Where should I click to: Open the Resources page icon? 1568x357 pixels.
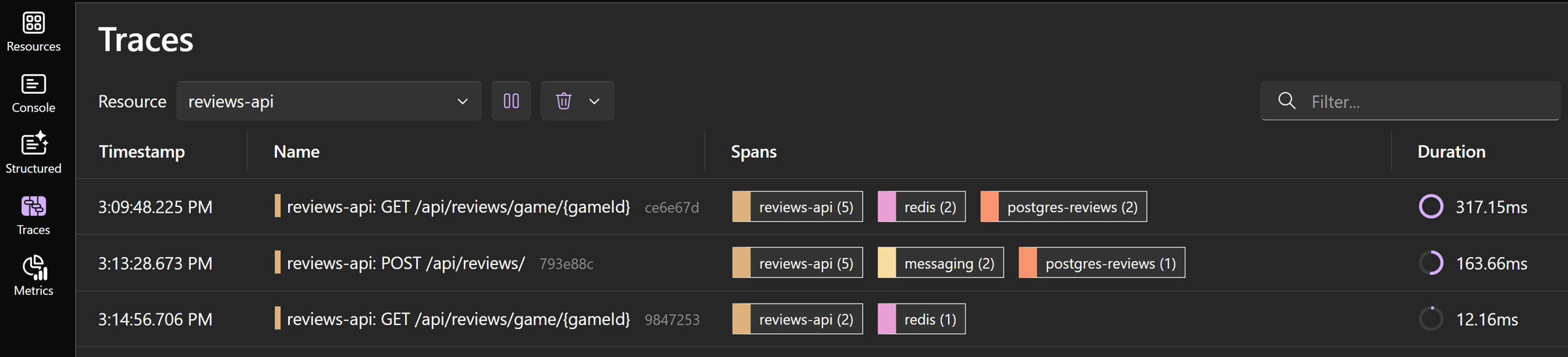[33, 23]
